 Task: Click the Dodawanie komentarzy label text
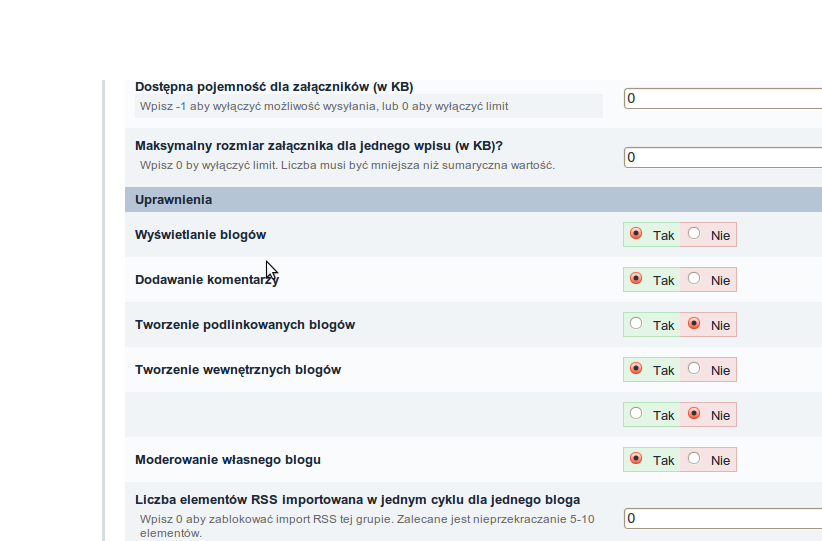[x=206, y=280]
